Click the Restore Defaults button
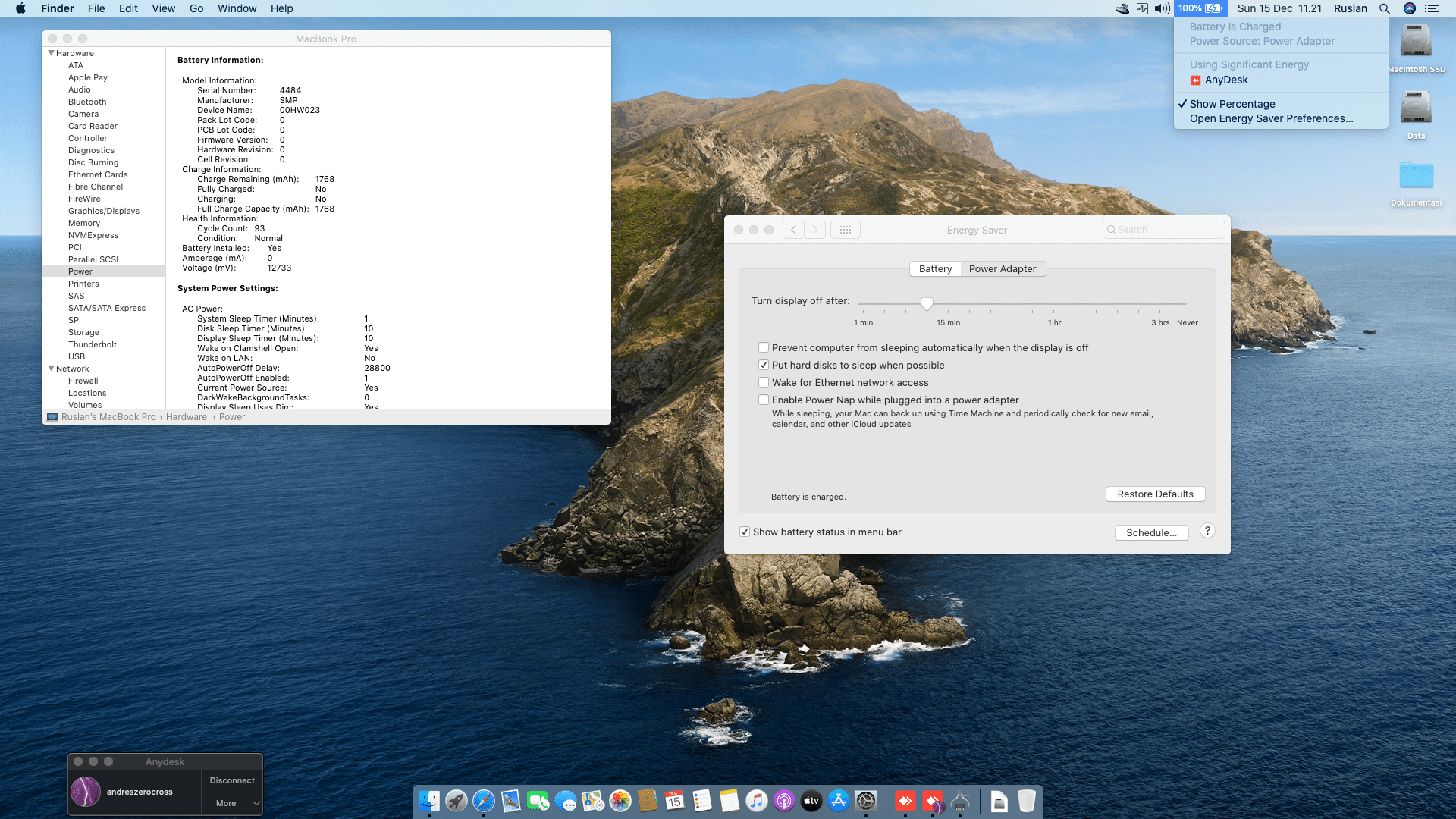The height and width of the screenshot is (819, 1456). coord(1155,494)
